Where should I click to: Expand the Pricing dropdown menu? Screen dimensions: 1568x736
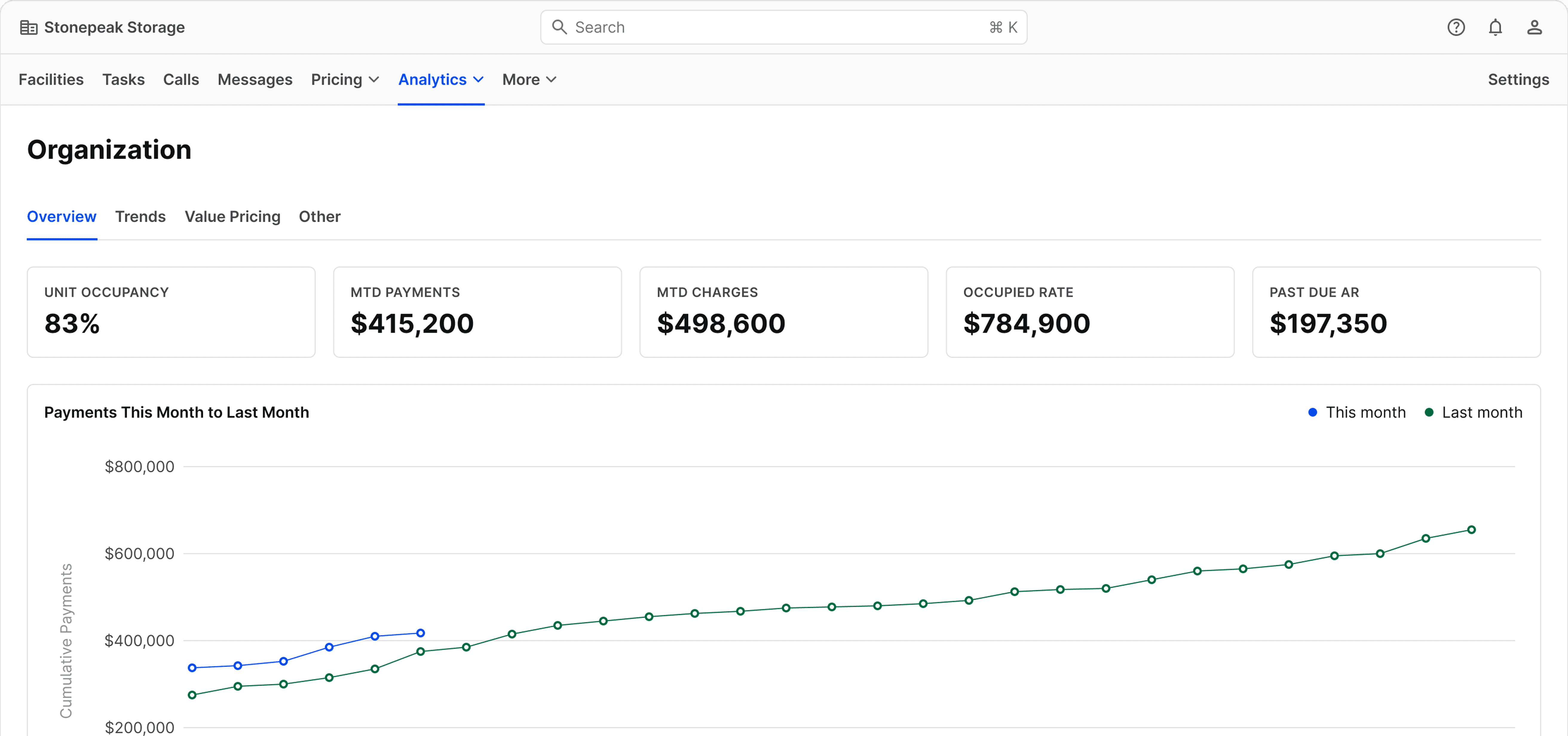pos(344,80)
